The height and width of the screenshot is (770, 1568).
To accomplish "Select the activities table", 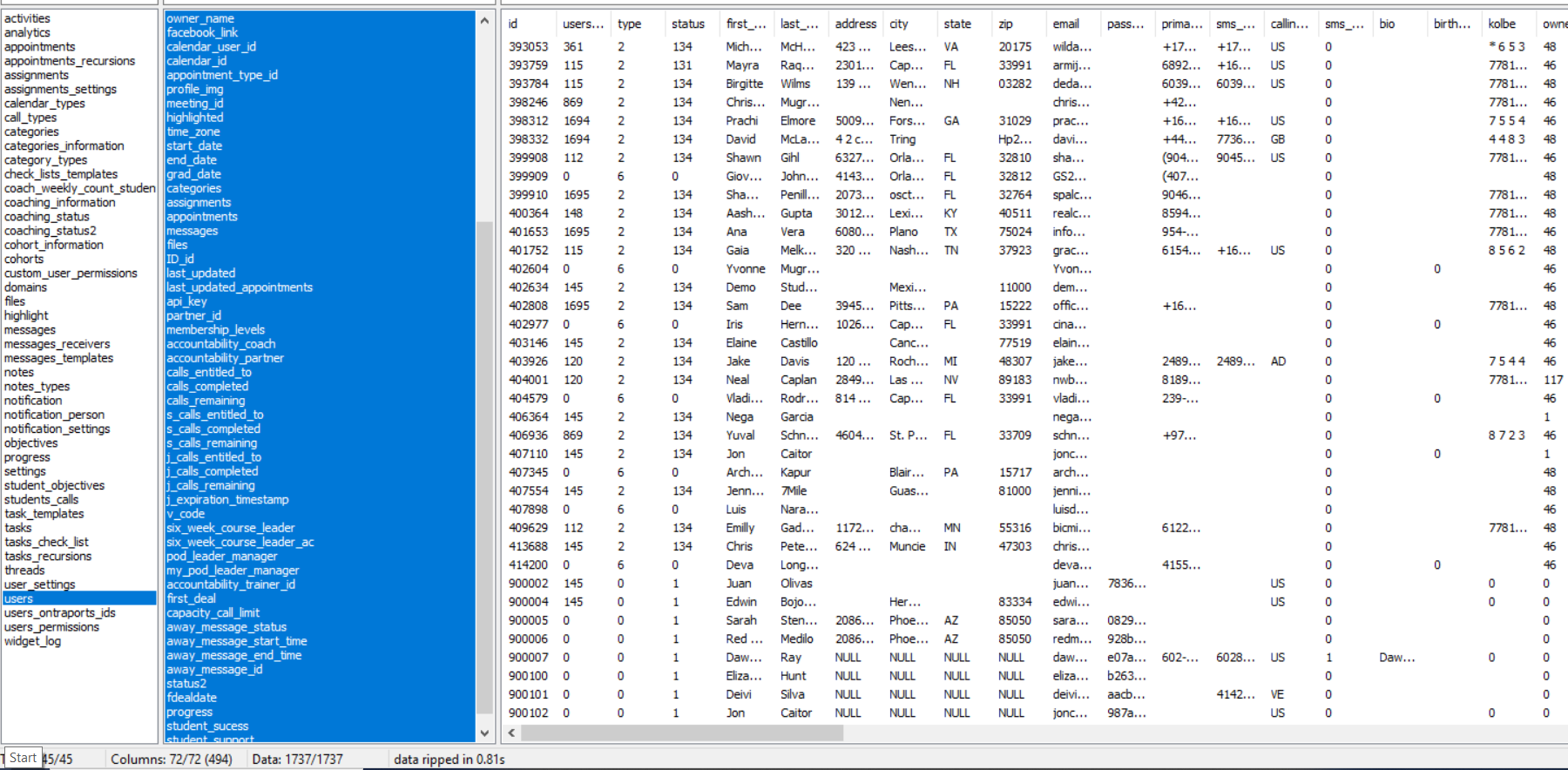I will (27, 18).
